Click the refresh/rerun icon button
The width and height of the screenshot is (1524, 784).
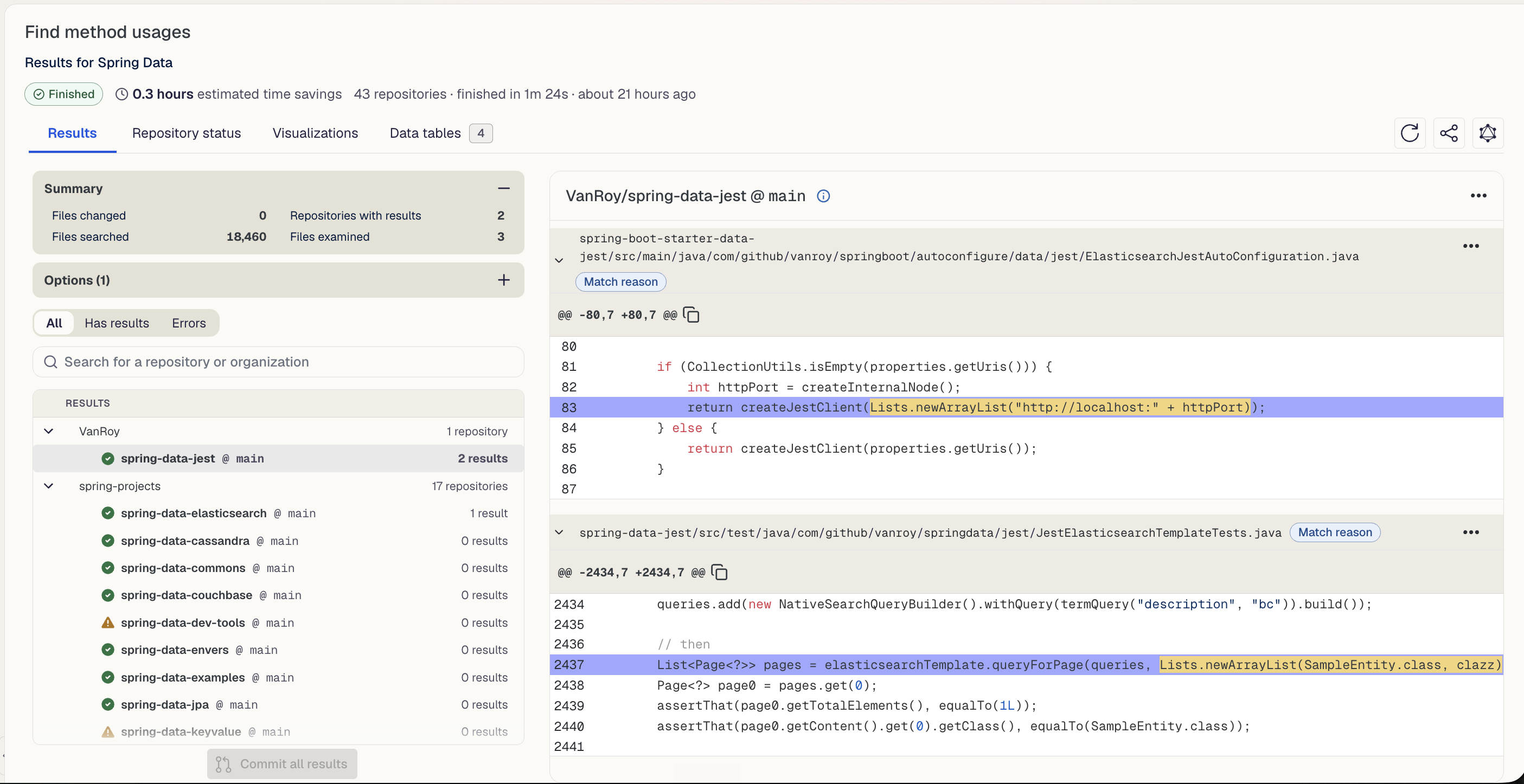(x=1410, y=133)
